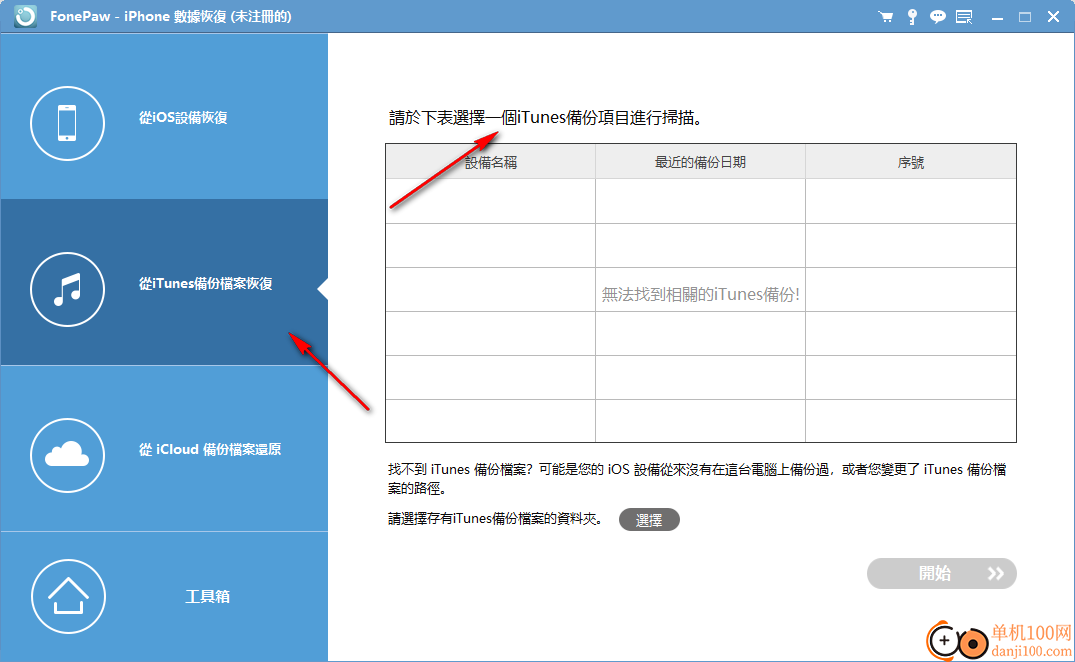
Task: Click the 序號 column header
Action: coord(910,162)
